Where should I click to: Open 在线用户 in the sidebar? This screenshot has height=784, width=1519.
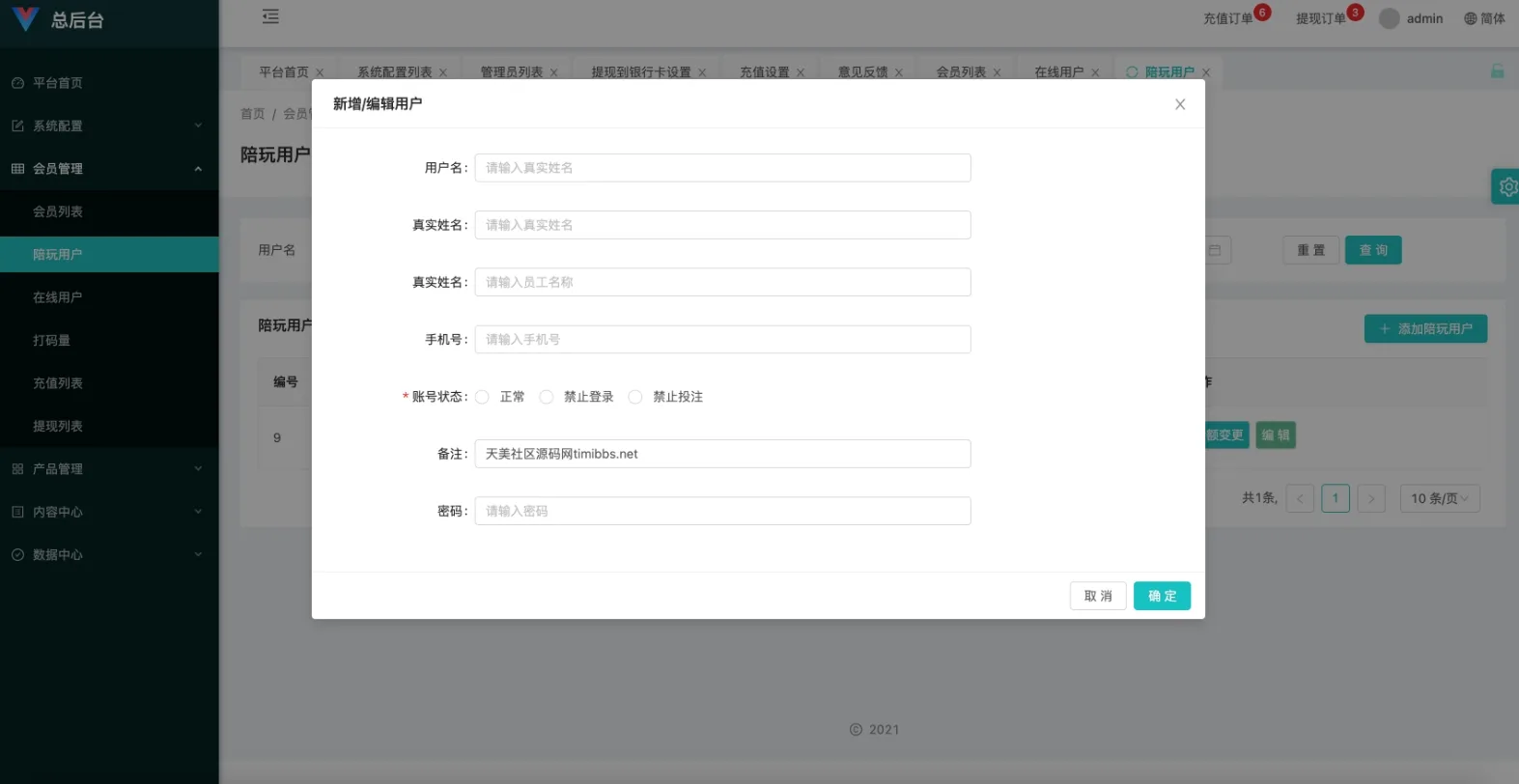pos(58,297)
